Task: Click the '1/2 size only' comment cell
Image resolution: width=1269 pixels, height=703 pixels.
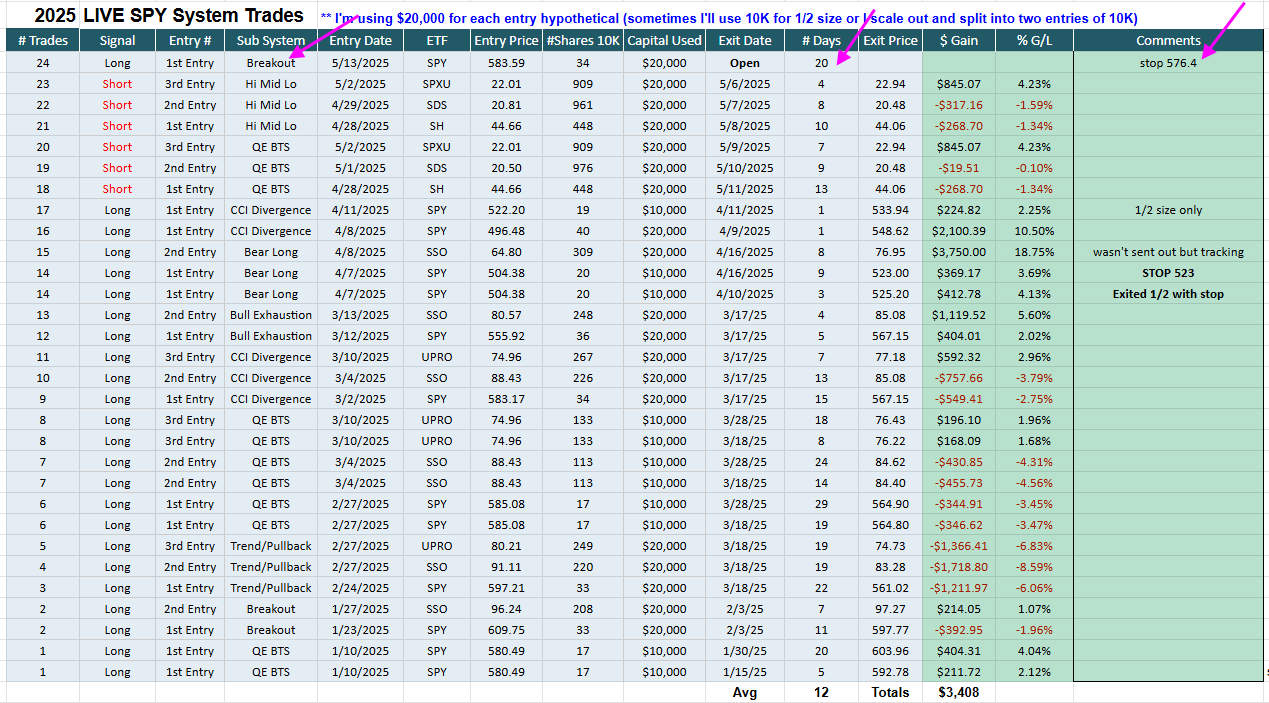Action: pyautogui.click(x=1168, y=210)
